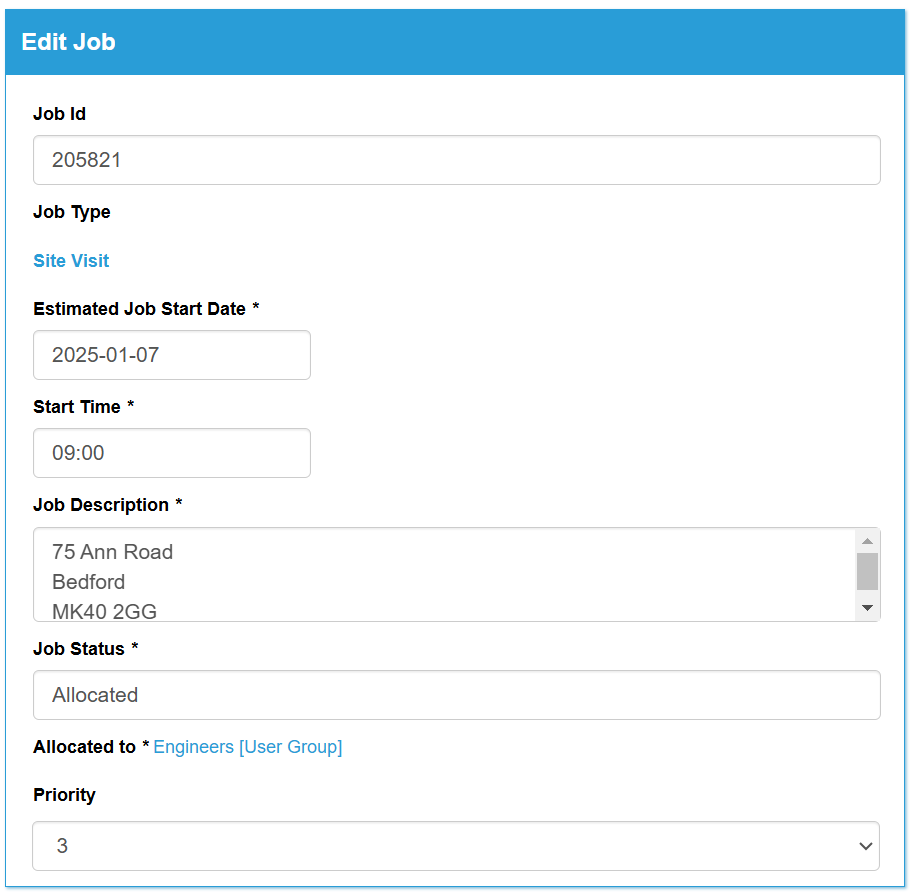Viewport: 913px width, 895px height.
Task: Click the Job Type label
Action: pyautogui.click(x=72, y=213)
